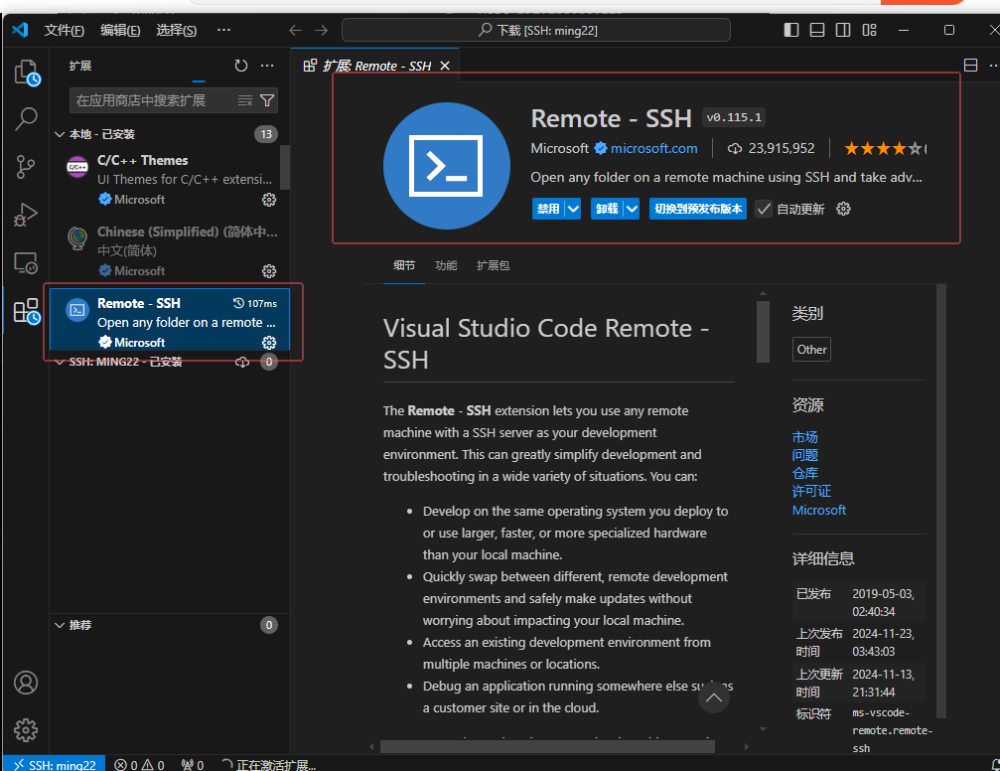Viewport: 1000px width, 771px height.
Task: Open the Run and Debug view
Action: pos(26,215)
